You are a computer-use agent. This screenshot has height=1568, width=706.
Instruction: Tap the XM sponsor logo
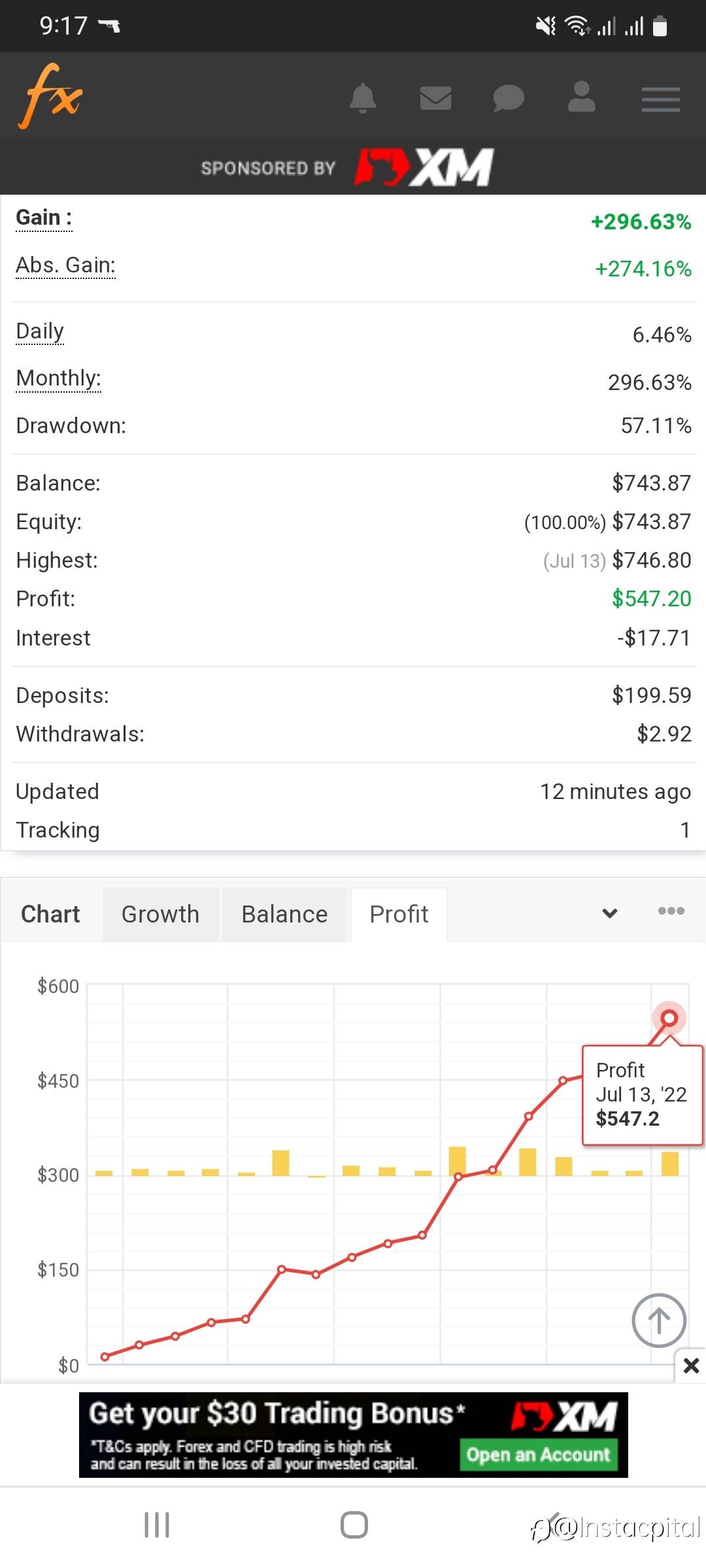[x=425, y=167]
